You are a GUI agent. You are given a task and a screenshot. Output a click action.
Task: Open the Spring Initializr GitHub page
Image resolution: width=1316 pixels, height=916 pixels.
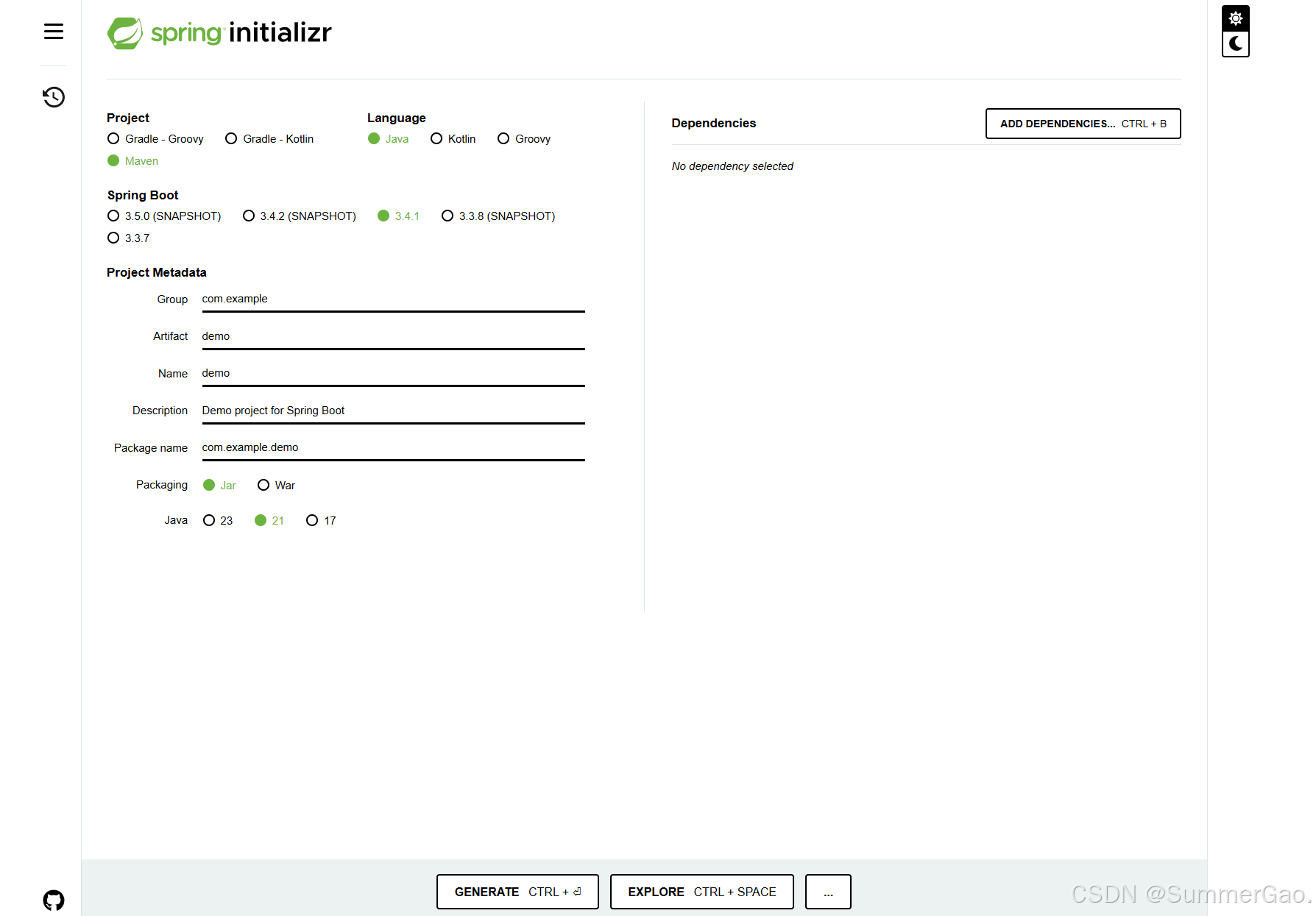[54, 900]
